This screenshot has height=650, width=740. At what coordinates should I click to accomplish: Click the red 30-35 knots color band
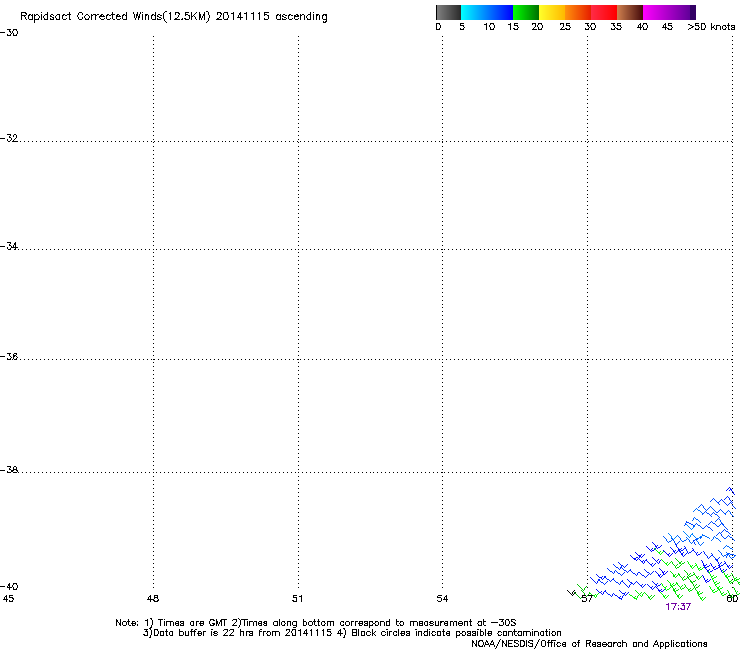coord(604,12)
